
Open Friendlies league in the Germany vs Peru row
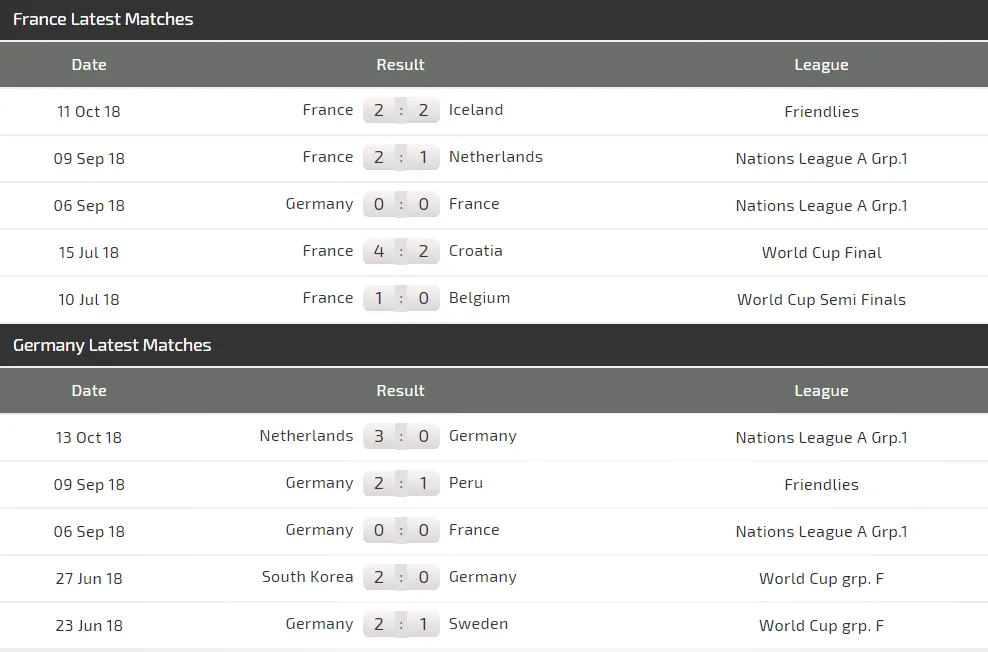(821, 484)
